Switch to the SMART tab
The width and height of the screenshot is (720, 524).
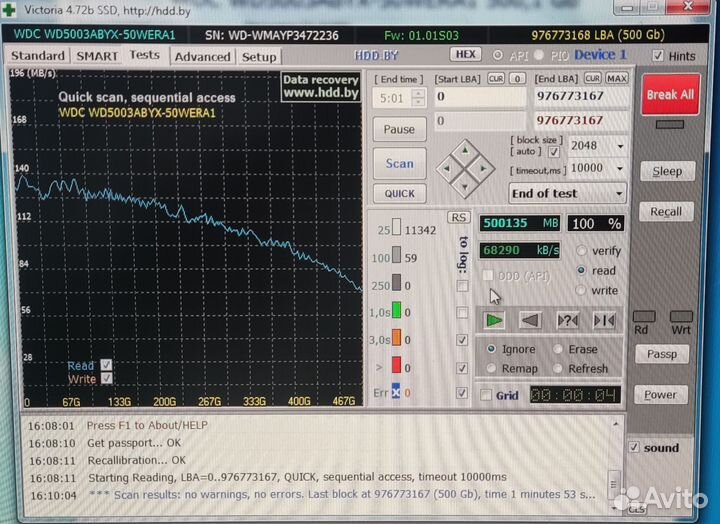97,56
